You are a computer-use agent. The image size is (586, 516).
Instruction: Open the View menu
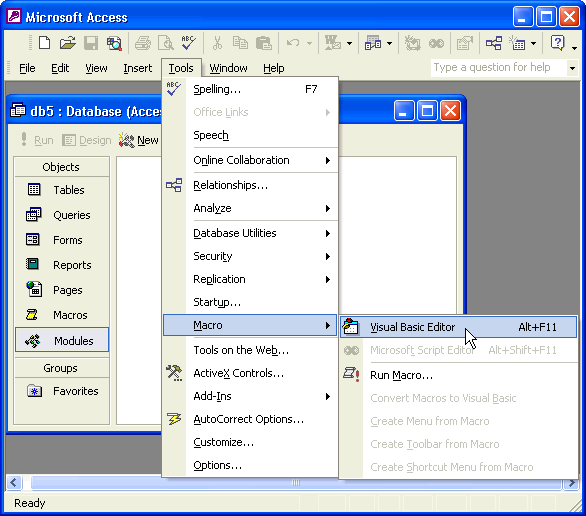(x=96, y=68)
